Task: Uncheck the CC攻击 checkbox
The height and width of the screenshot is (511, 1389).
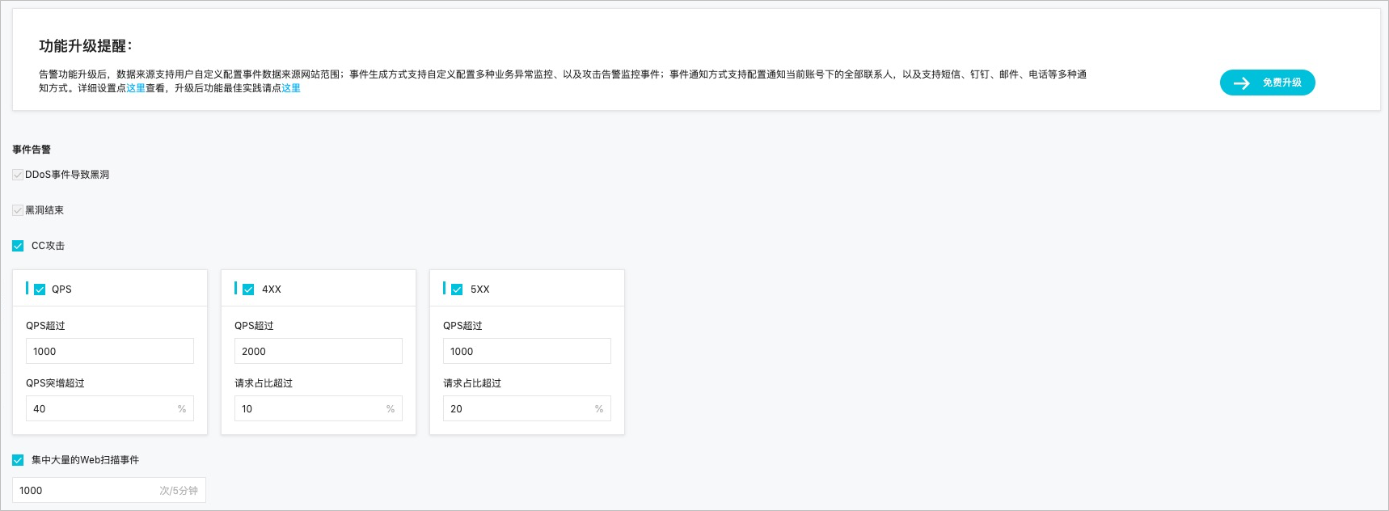Action: (18, 246)
